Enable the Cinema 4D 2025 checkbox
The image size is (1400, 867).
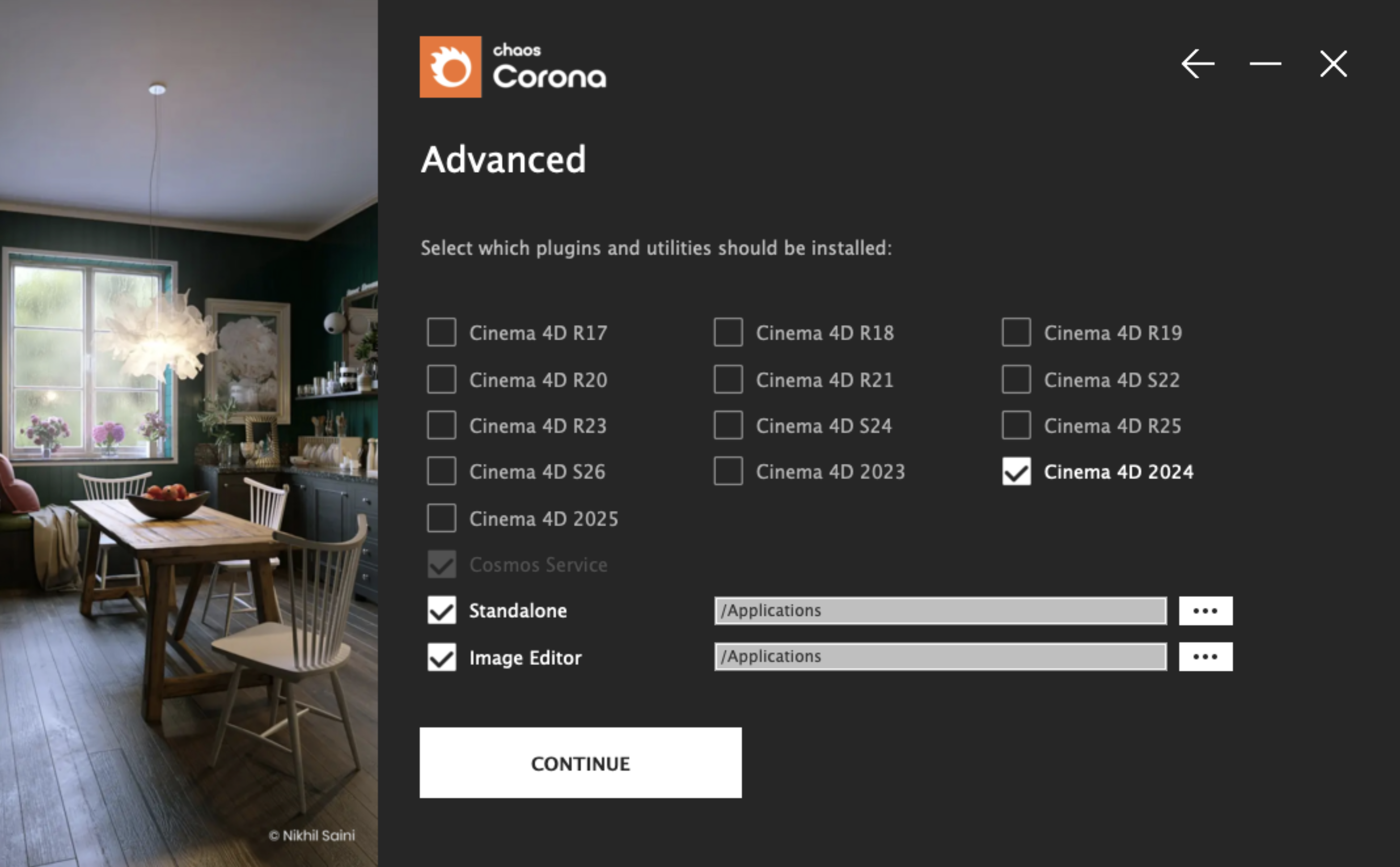(442, 518)
